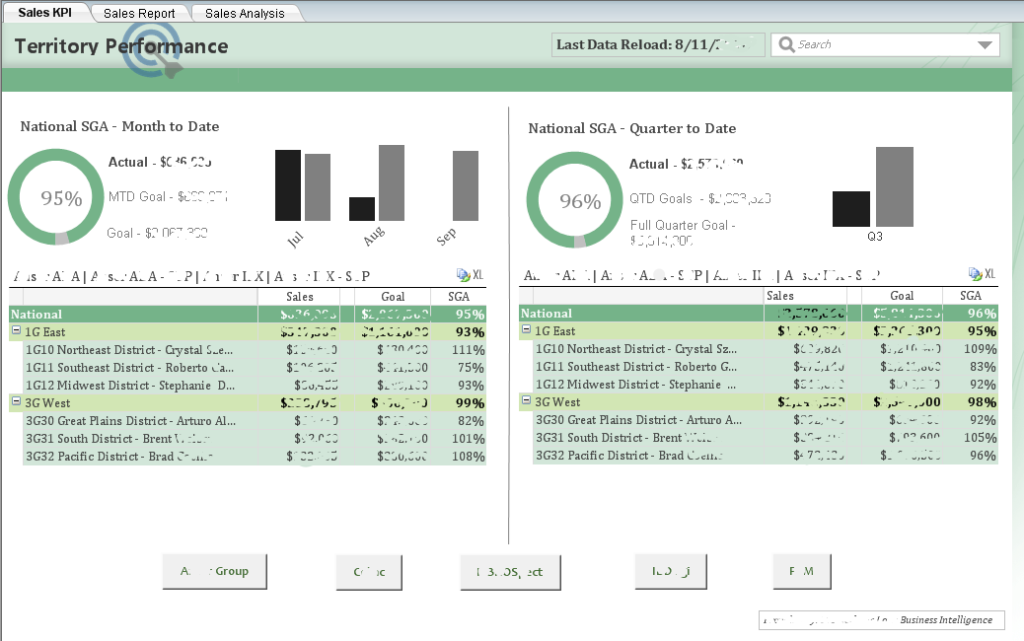The width and height of the screenshot is (1024, 641).
Task: Click the Sales column header
Action: pos(300,296)
